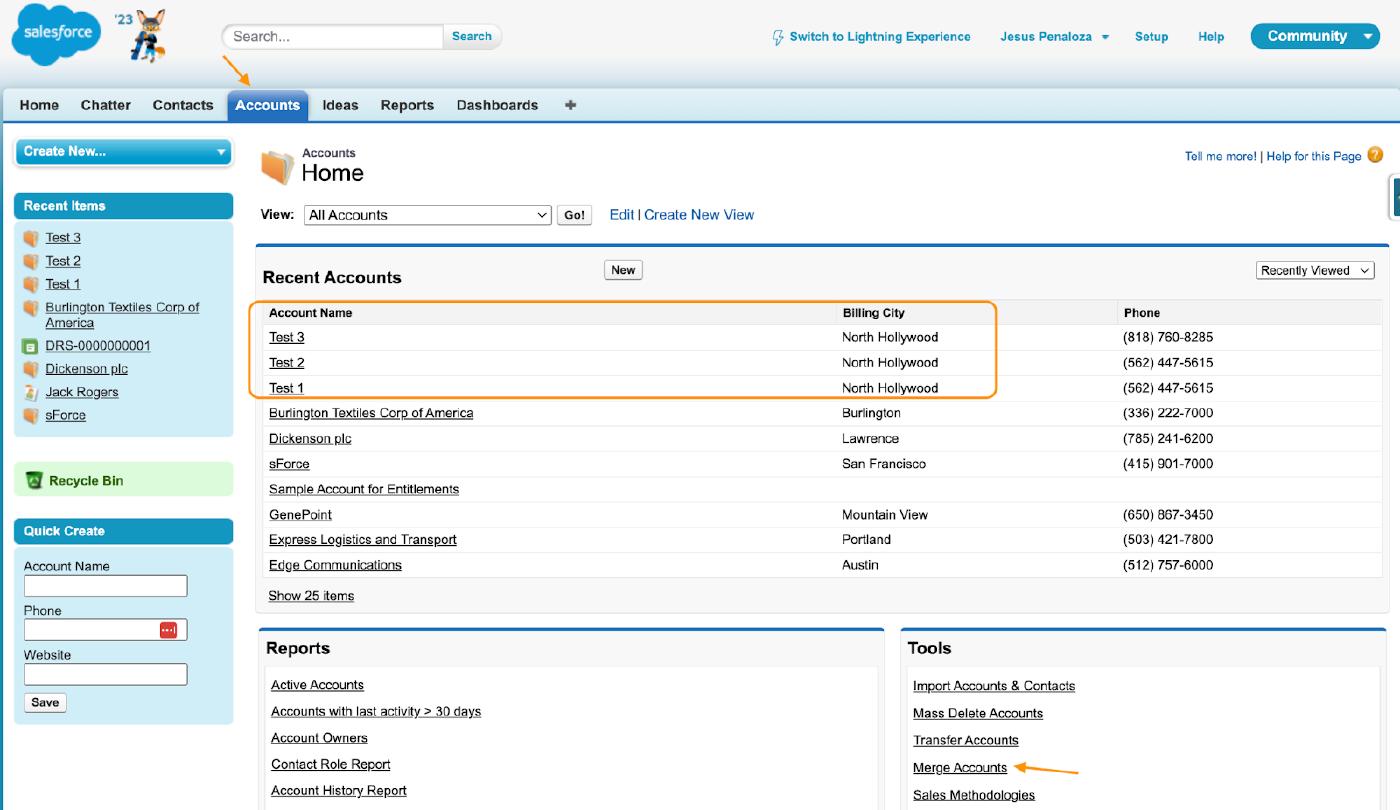Click the top search box
Image resolution: width=1400 pixels, height=810 pixels.
[332, 37]
